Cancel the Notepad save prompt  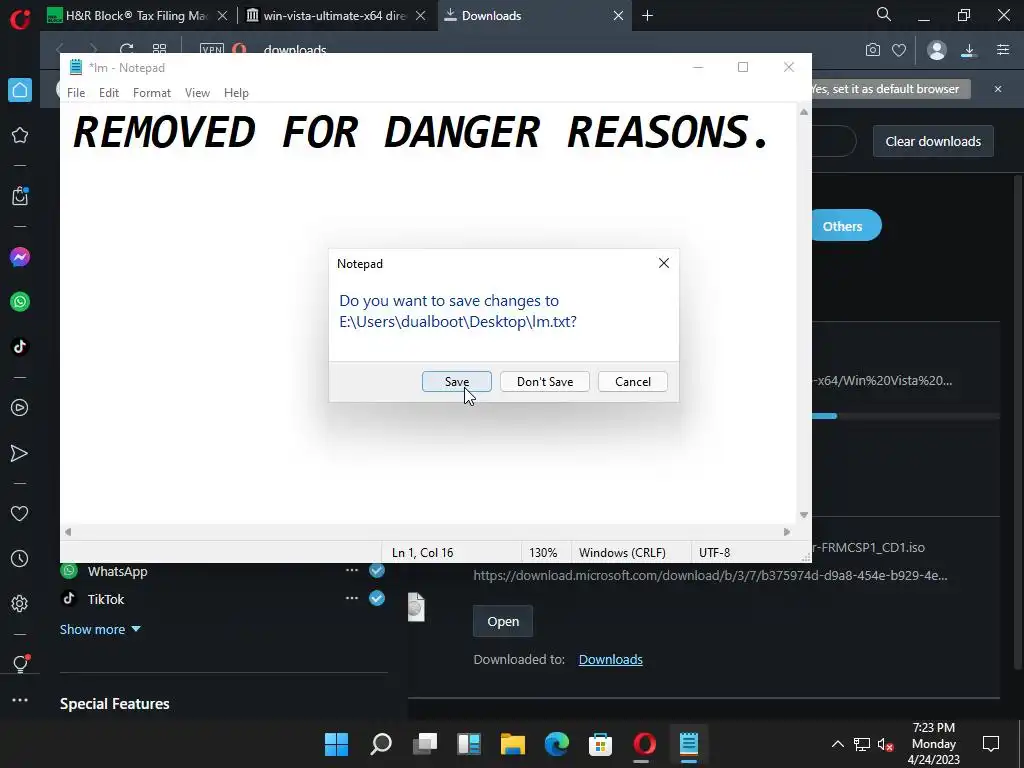click(x=632, y=381)
